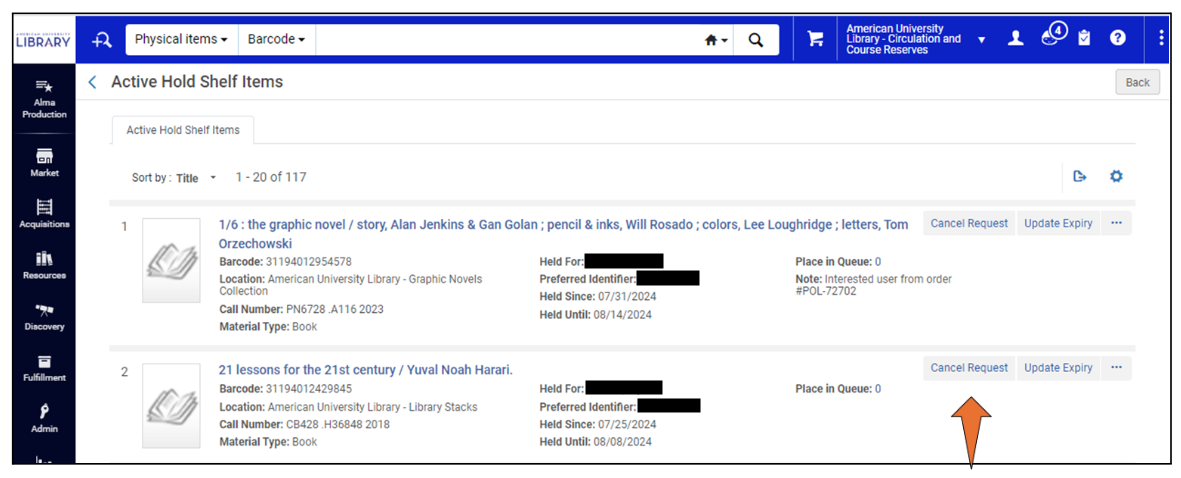Viewport: 1181px width, 478px height.
Task: Open table settings gear icon
Action: pyautogui.click(x=1116, y=177)
